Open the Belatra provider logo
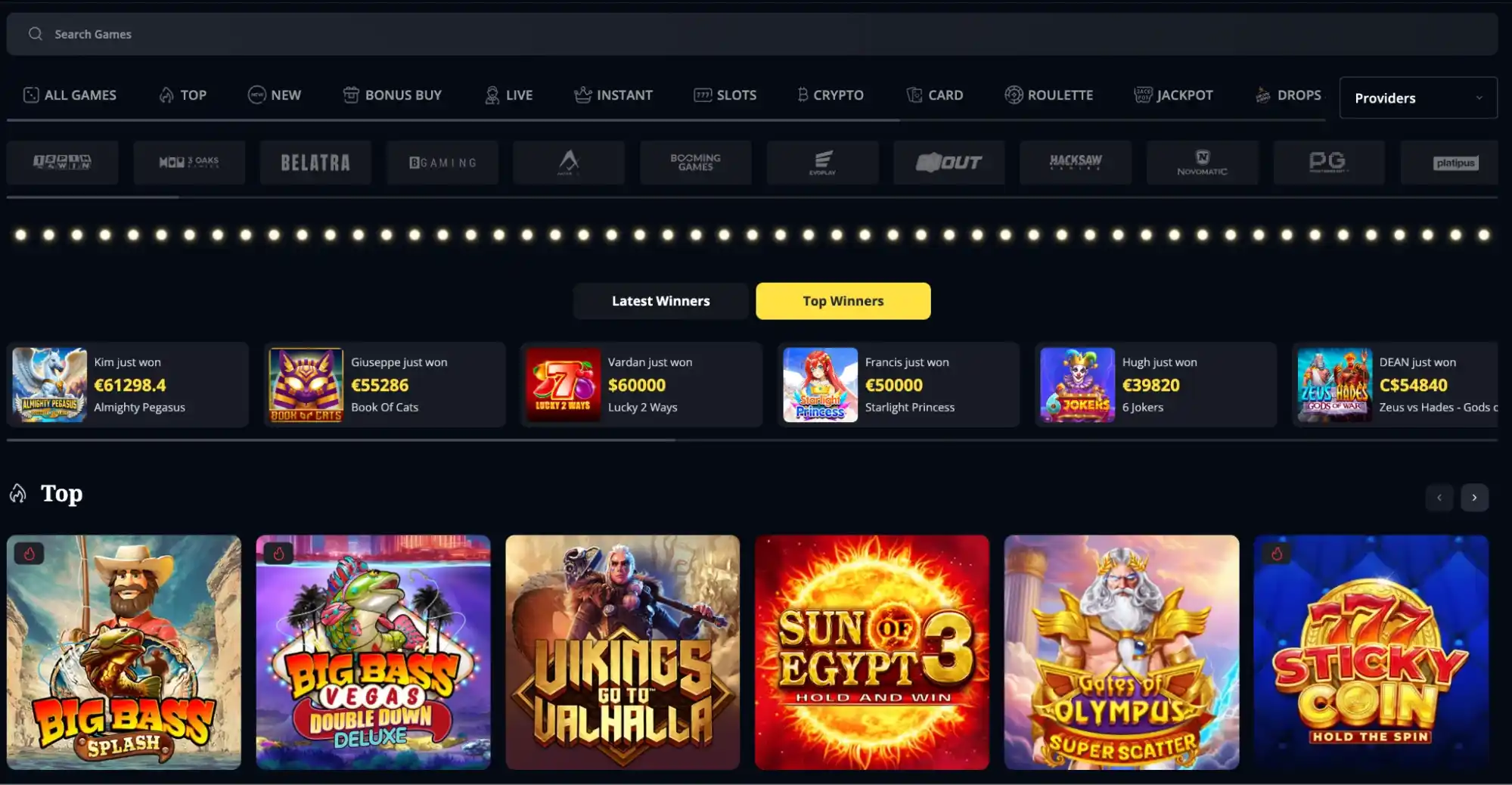1512x785 pixels. coord(315,163)
